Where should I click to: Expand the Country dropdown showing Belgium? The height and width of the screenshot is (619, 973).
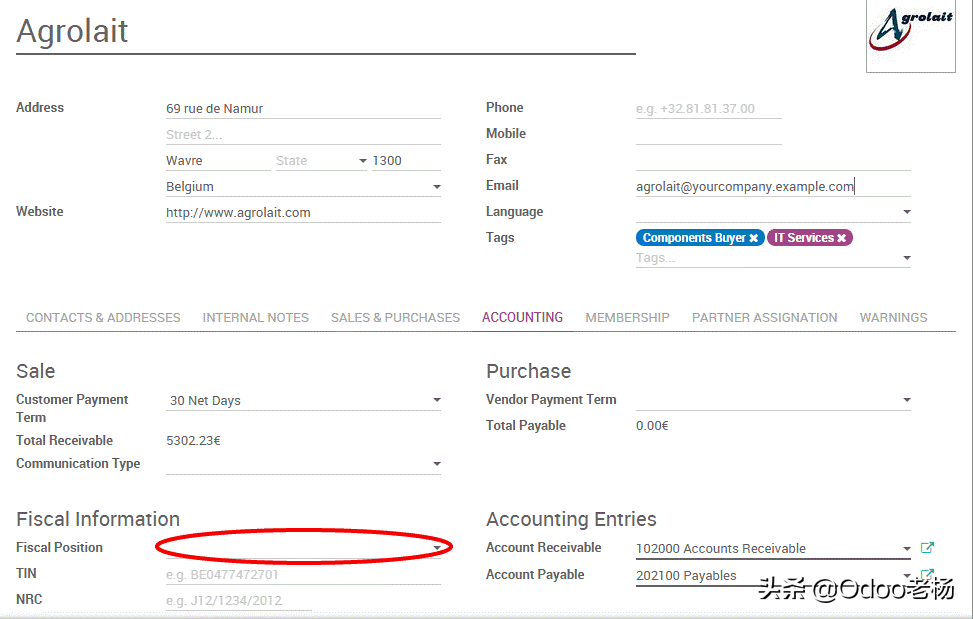click(x=437, y=187)
